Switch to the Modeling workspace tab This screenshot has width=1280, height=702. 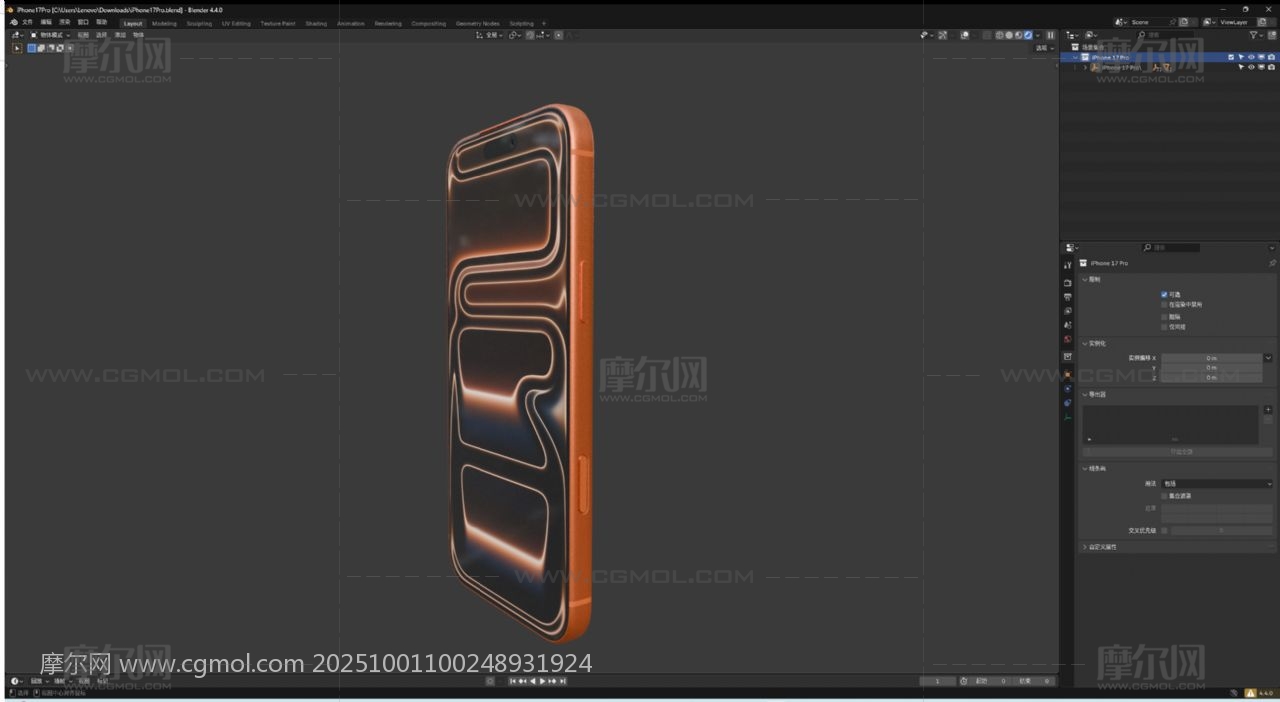point(164,23)
